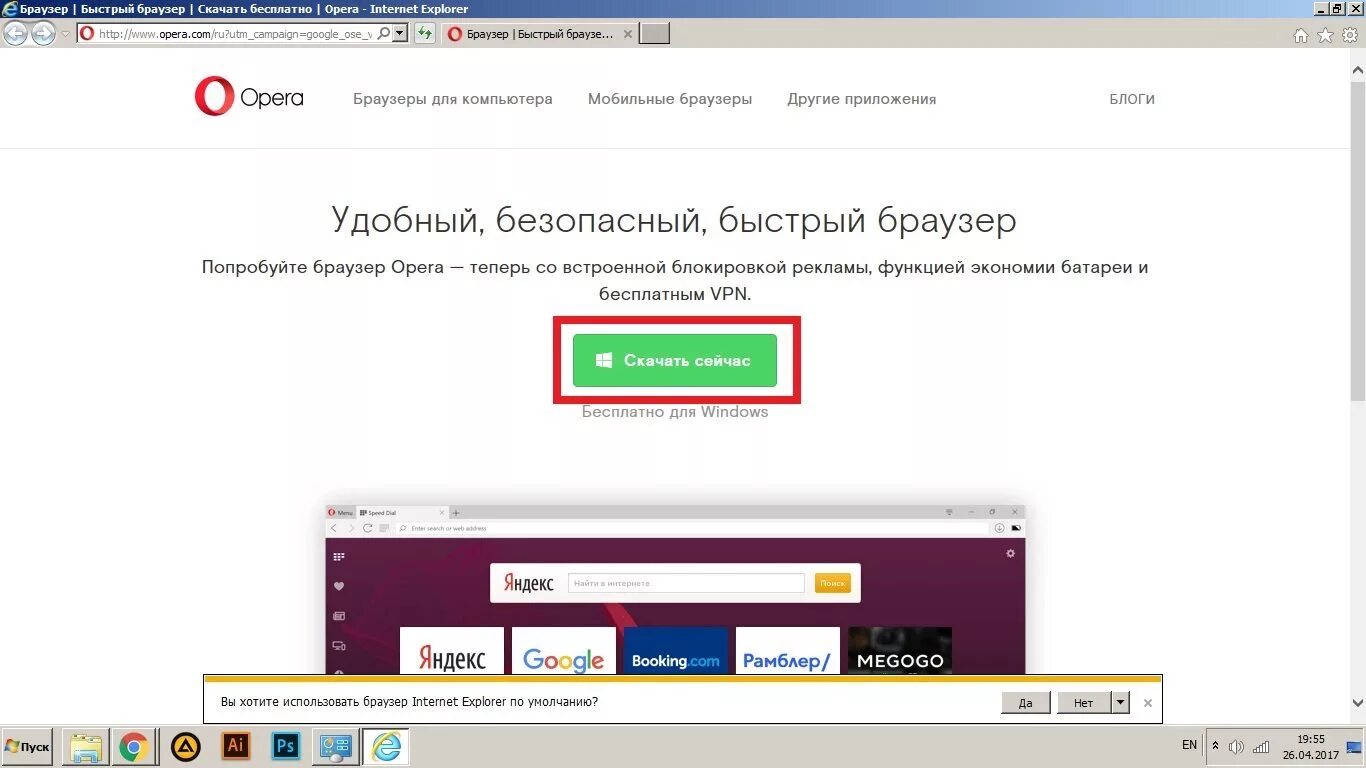Open "Браузеры для компьютера" menu
Image resolution: width=1366 pixels, height=768 pixels.
[x=452, y=99]
